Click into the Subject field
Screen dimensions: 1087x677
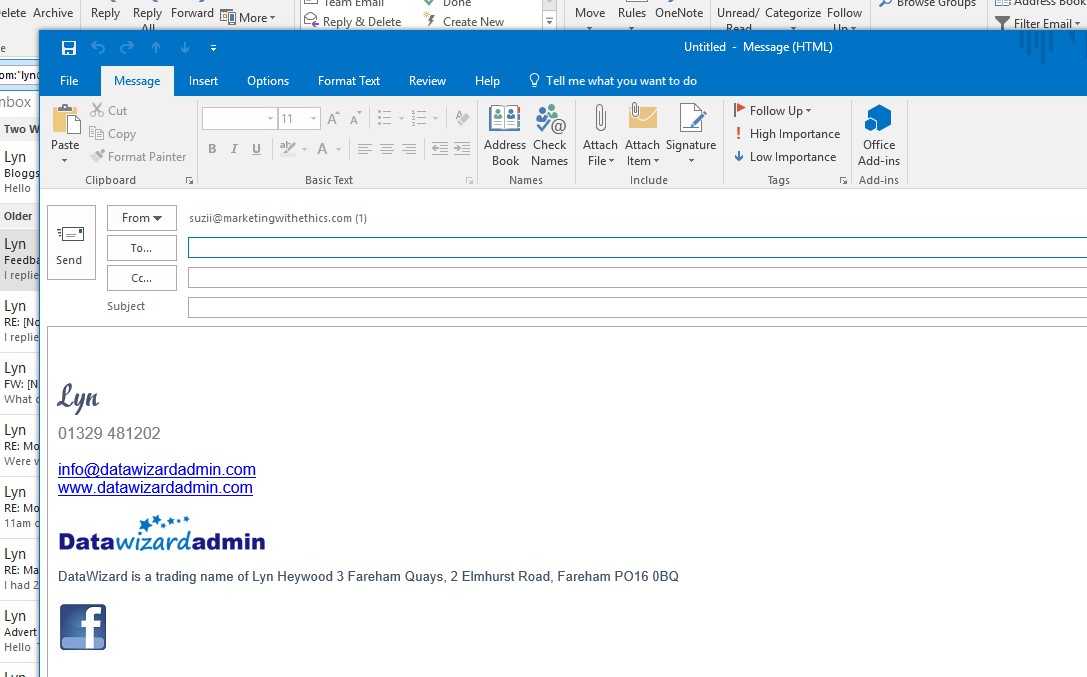click(636, 307)
